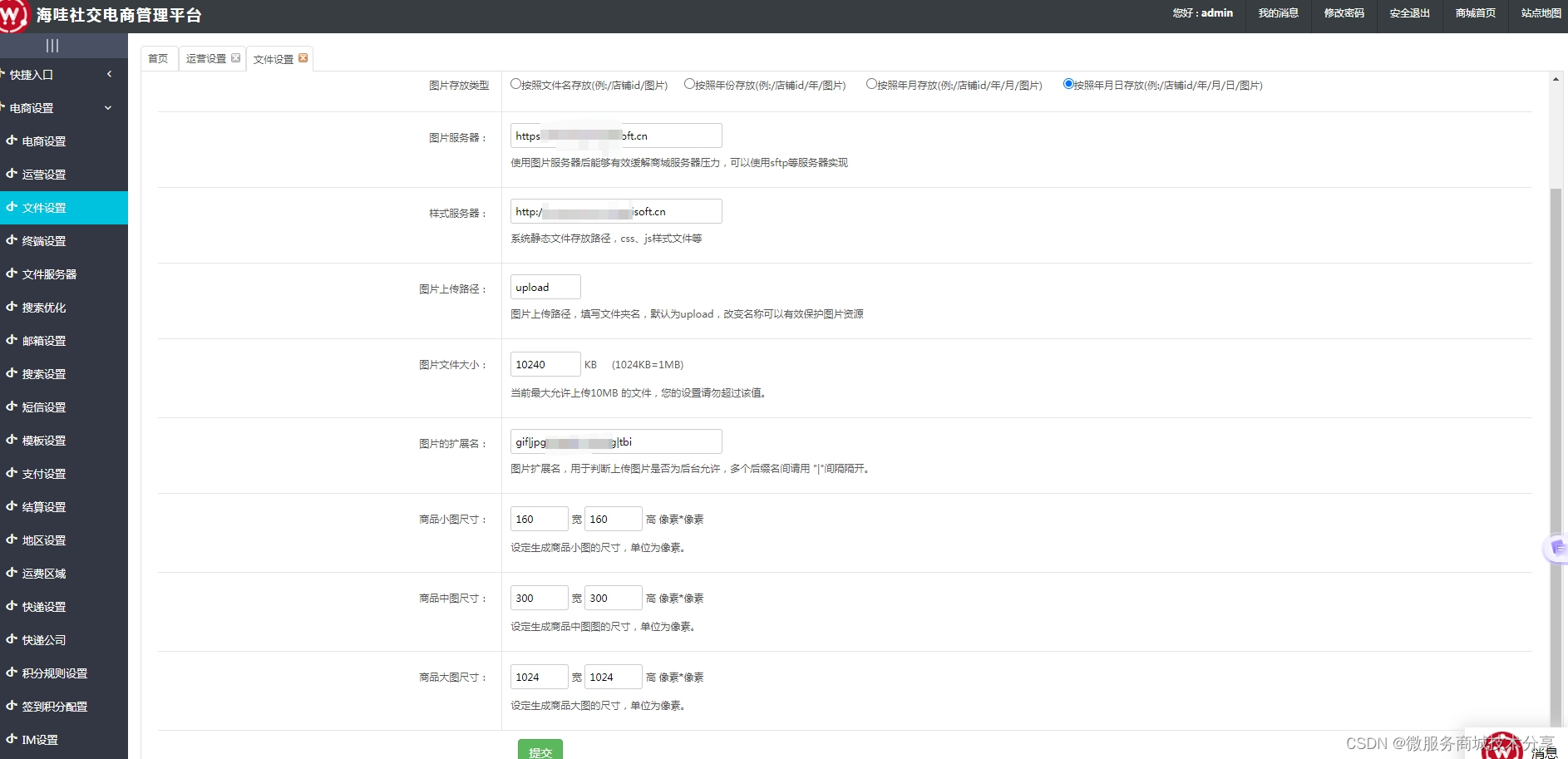Image resolution: width=1568 pixels, height=759 pixels.
Task: Click 商品中图尺寸 height field
Action: [x=614, y=598]
